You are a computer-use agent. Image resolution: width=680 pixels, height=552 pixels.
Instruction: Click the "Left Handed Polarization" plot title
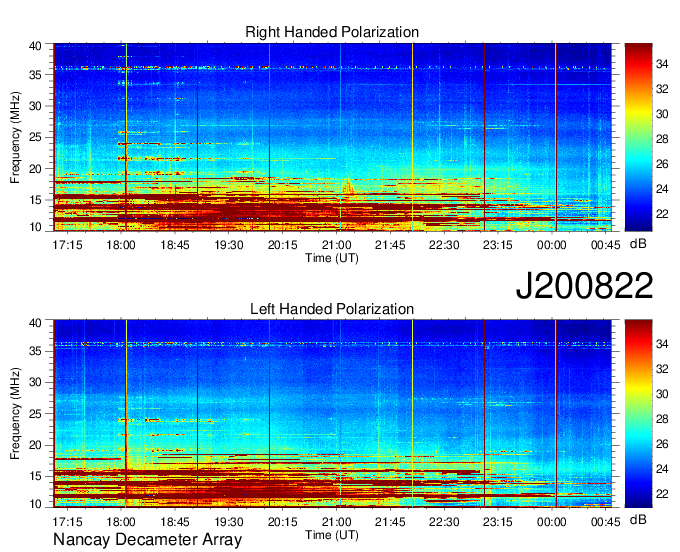click(x=332, y=309)
